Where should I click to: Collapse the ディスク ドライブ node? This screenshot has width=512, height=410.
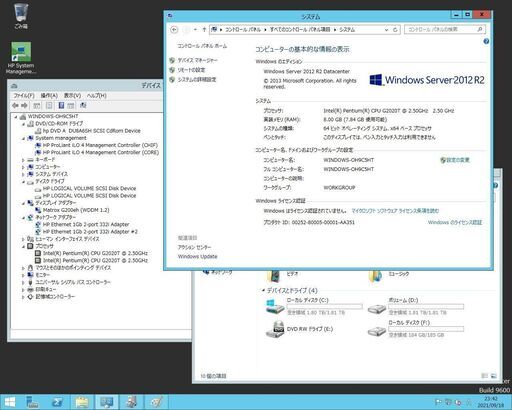click(23, 182)
